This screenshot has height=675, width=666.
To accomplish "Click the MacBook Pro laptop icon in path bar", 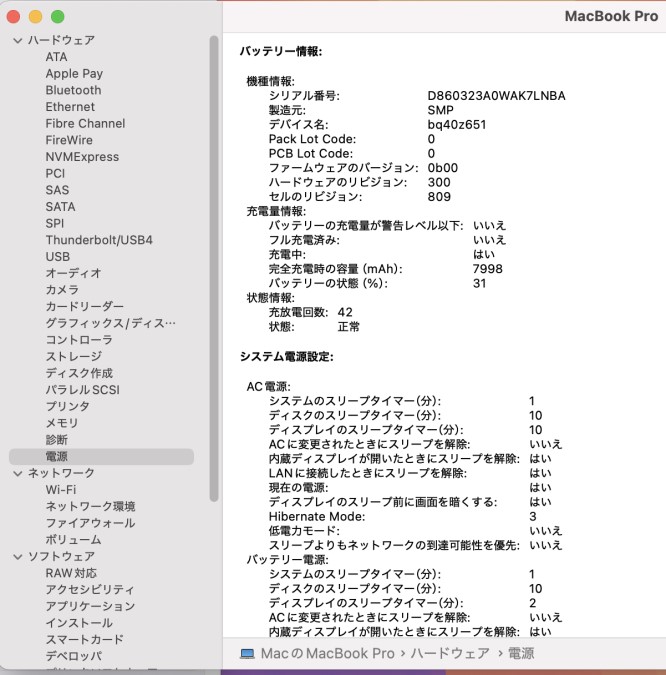I will (247, 654).
